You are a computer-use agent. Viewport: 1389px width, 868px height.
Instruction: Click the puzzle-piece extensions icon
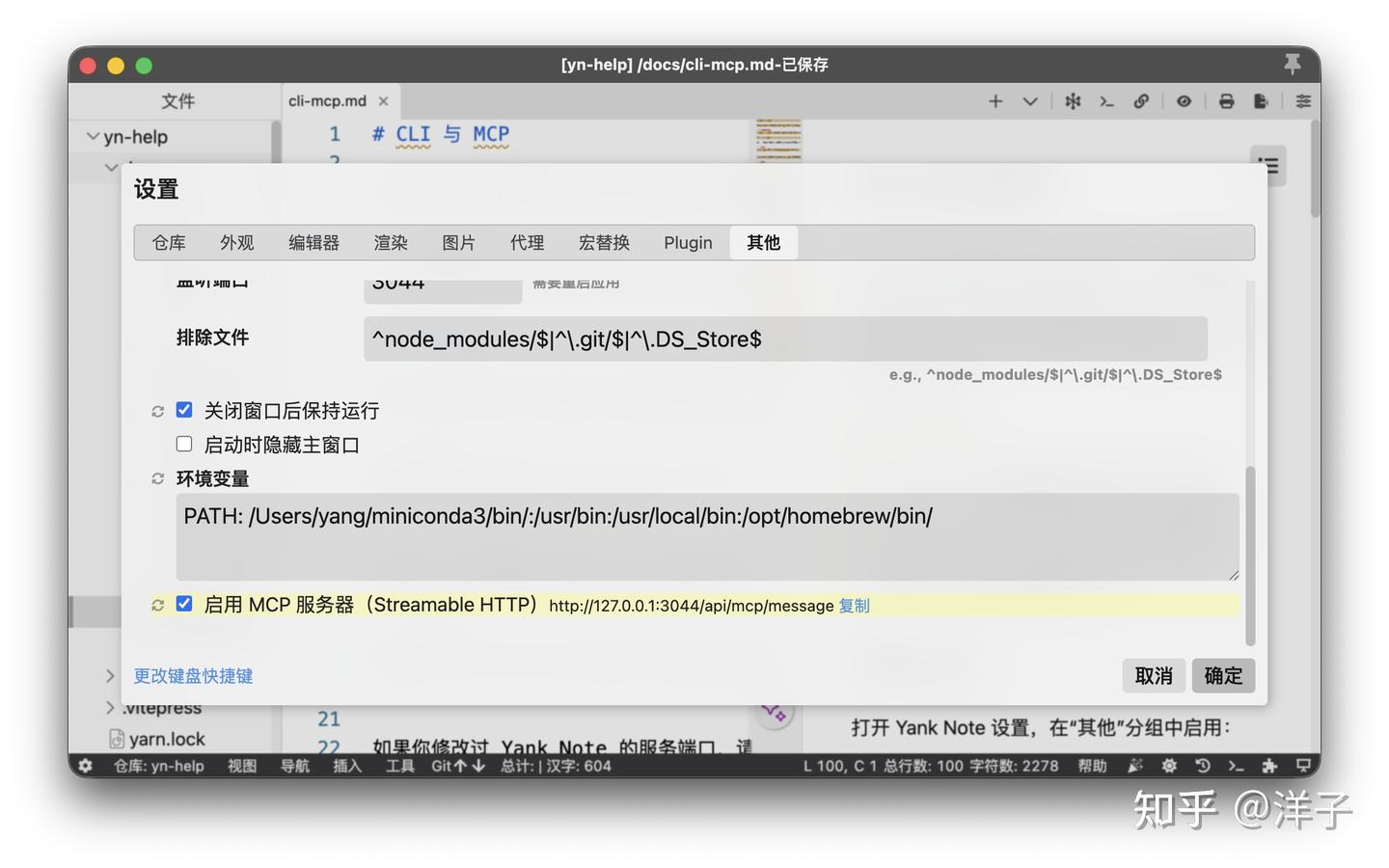[x=1269, y=766]
